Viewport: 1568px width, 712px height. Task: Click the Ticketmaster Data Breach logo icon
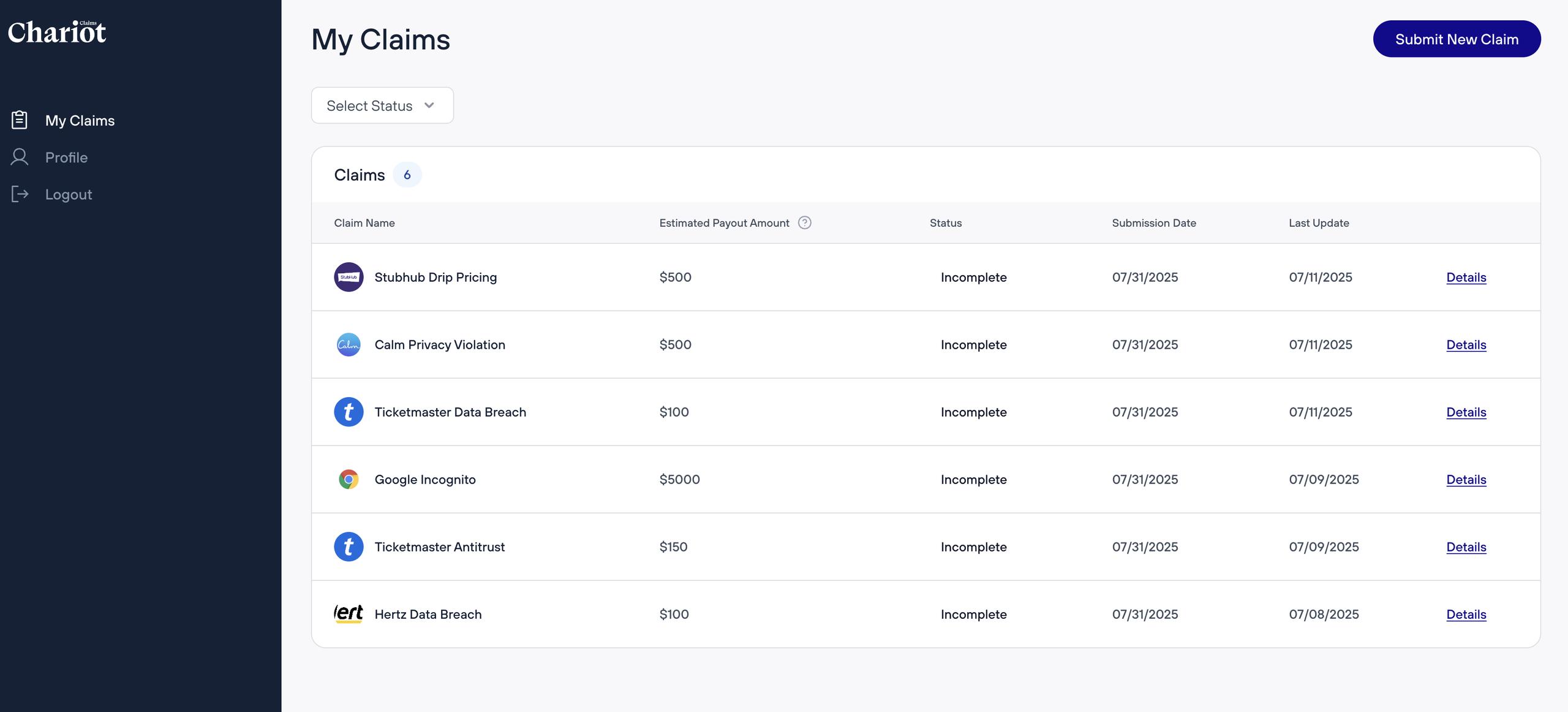click(x=349, y=412)
